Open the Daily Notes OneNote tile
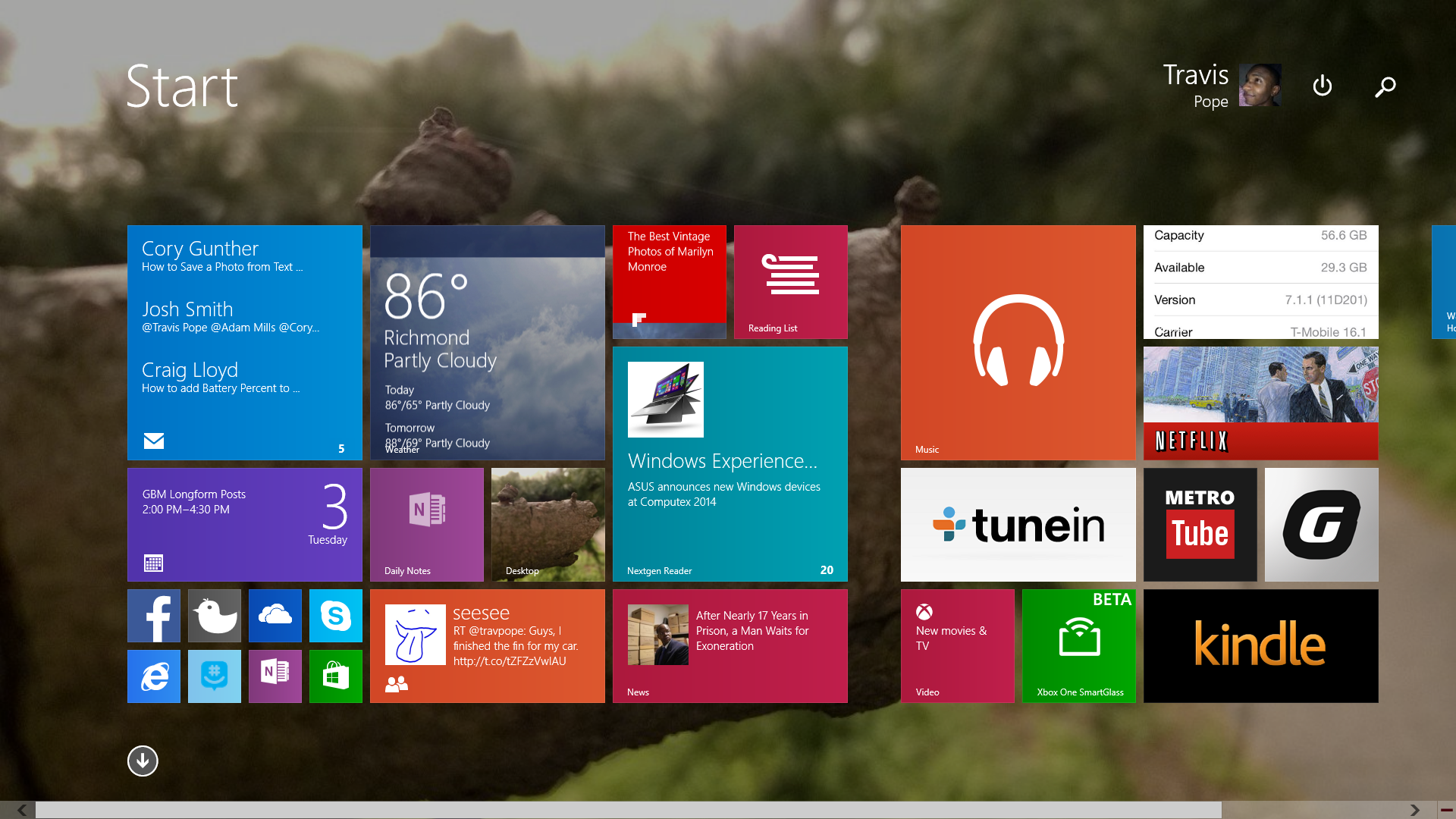Viewport: 1456px width, 819px height. tap(427, 525)
